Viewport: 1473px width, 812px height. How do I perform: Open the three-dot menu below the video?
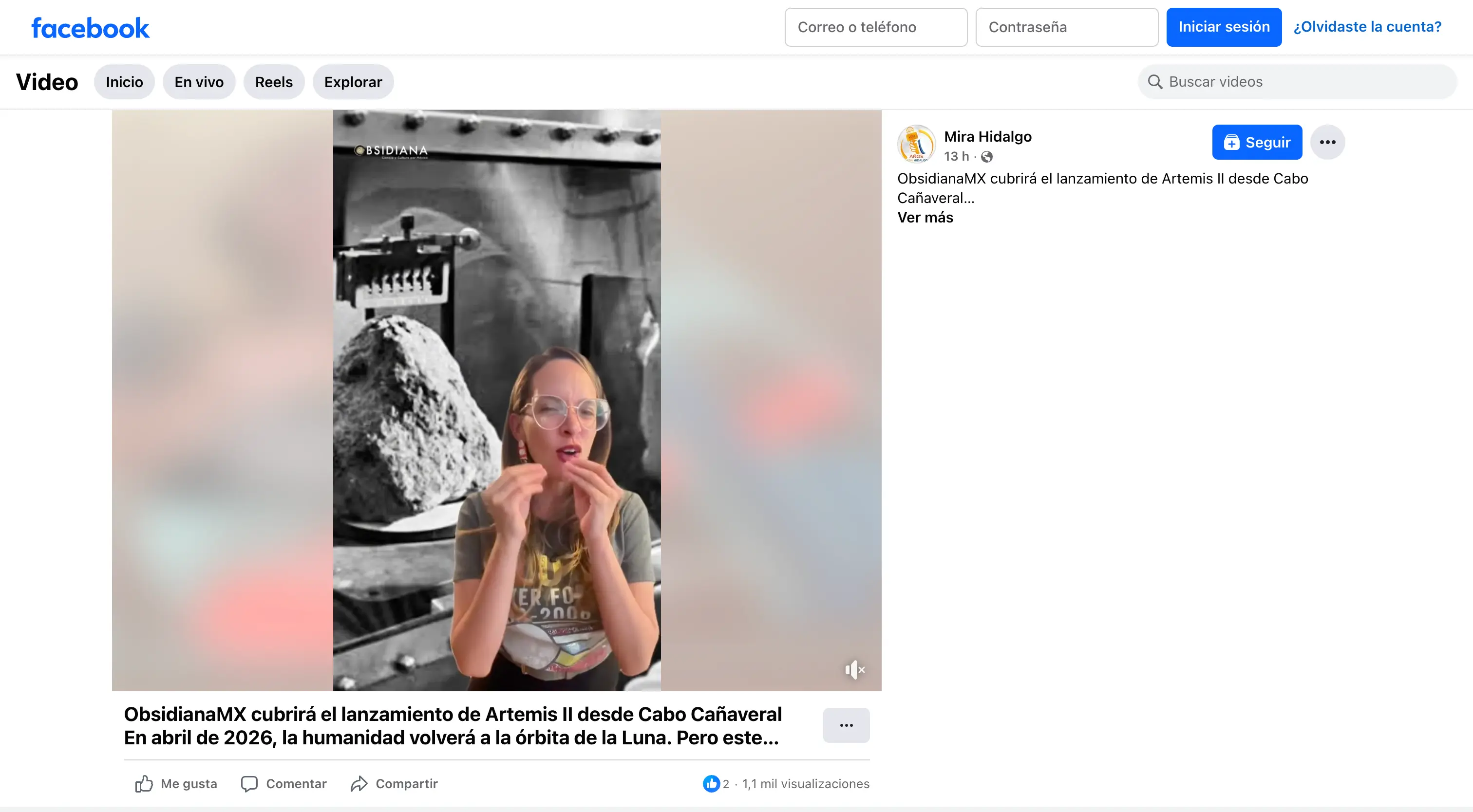pos(846,725)
